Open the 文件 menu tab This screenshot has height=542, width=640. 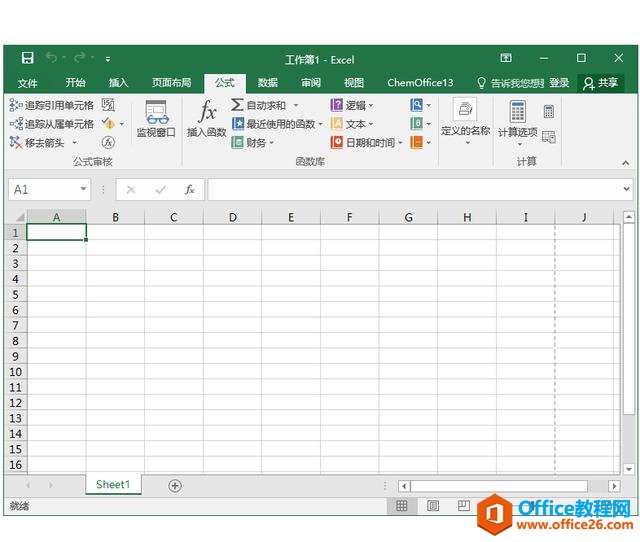click(x=28, y=83)
